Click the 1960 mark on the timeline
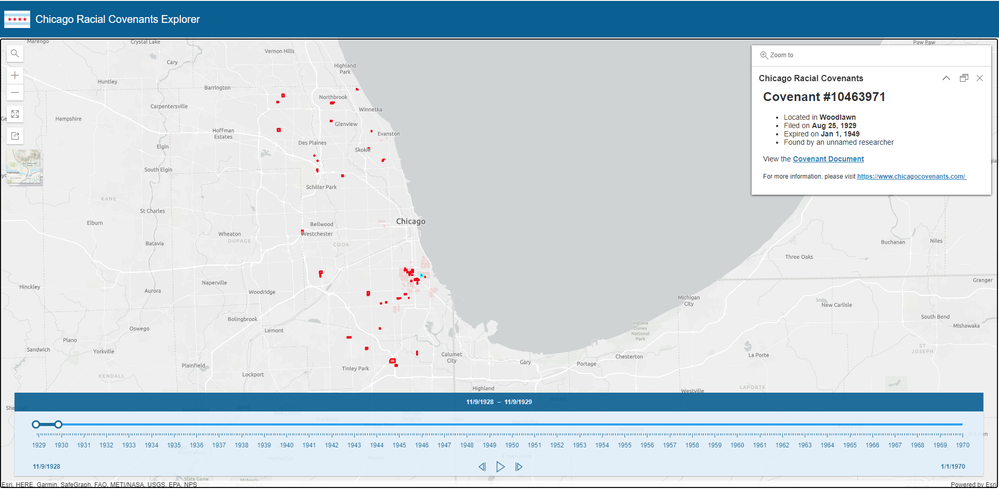The image size is (999, 489). point(737,445)
